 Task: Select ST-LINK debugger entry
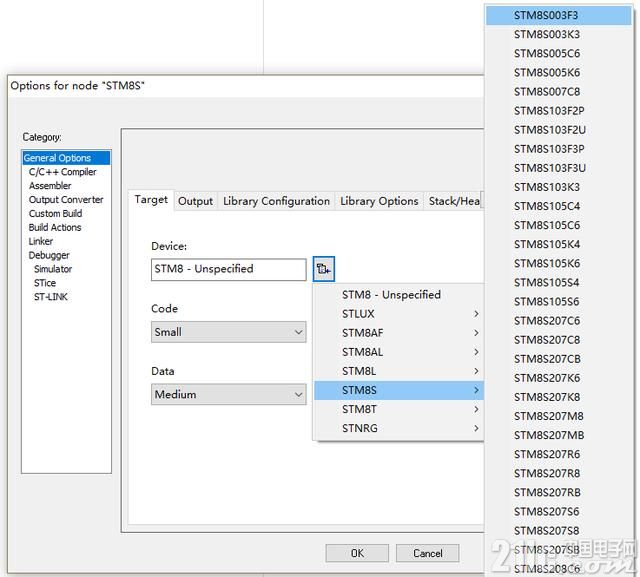[50, 297]
